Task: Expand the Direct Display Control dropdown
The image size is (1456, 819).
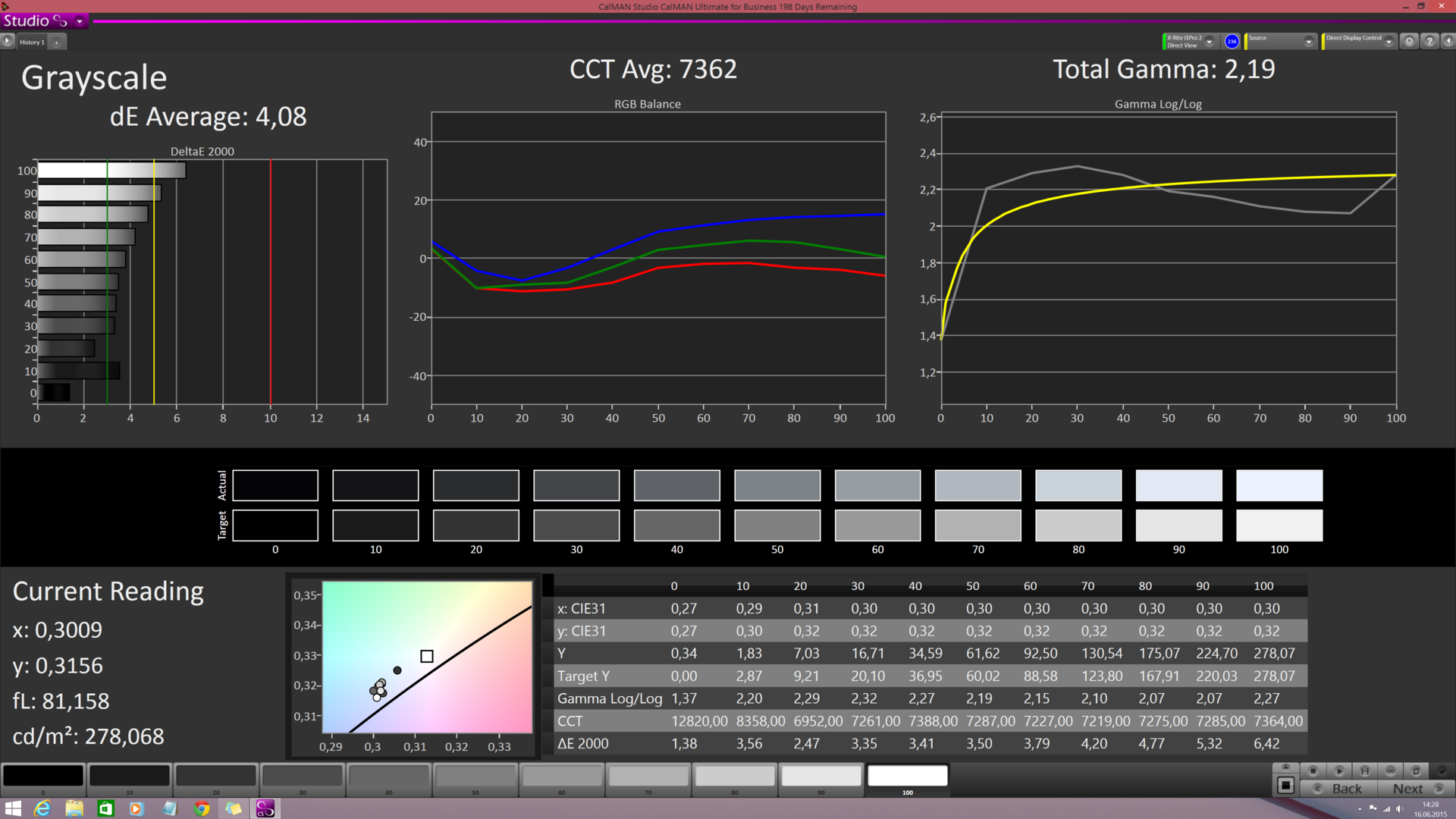Action: [x=1389, y=42]
